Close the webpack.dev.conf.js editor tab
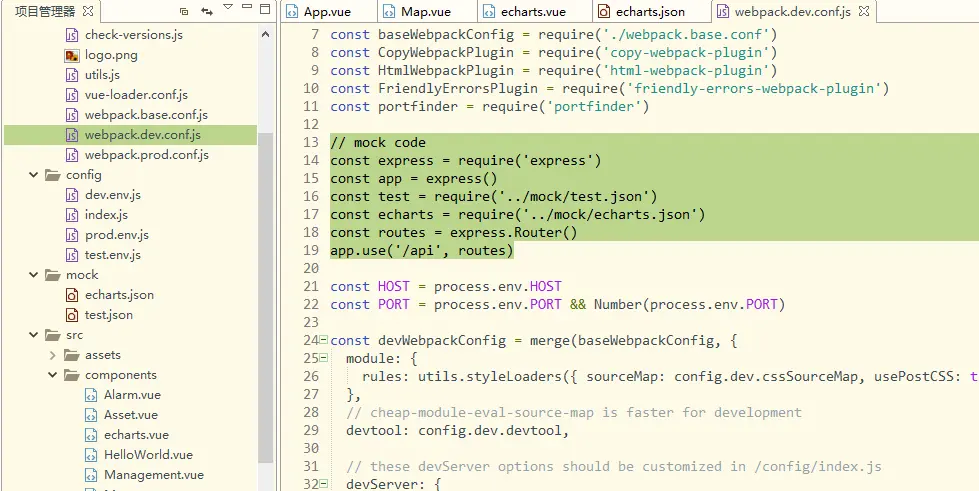 click(x=864, y=12)
